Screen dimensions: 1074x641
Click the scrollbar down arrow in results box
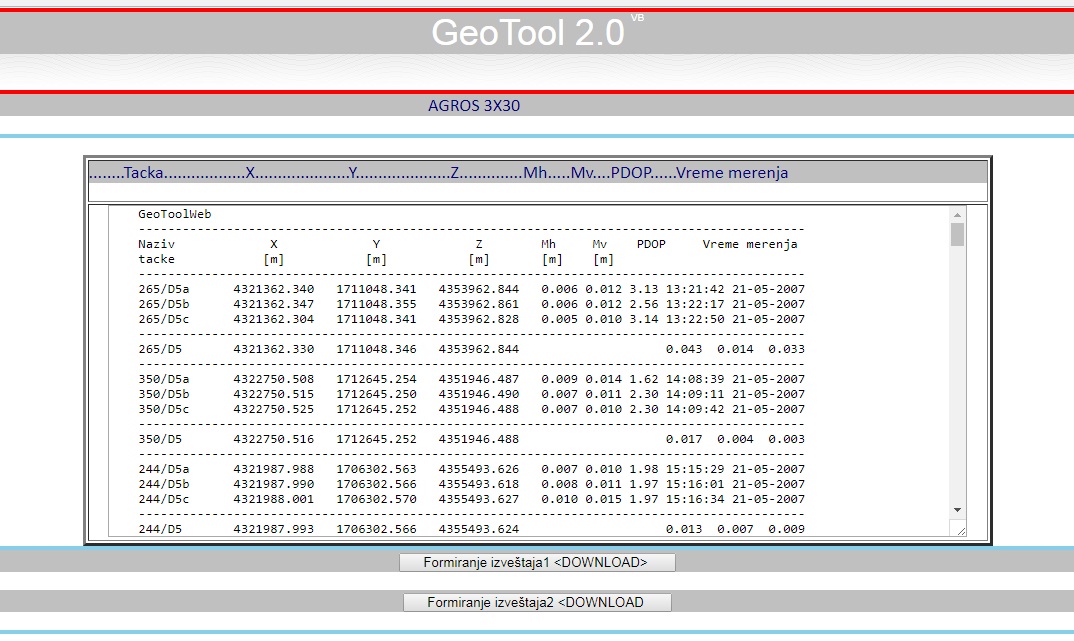point(957,510)
